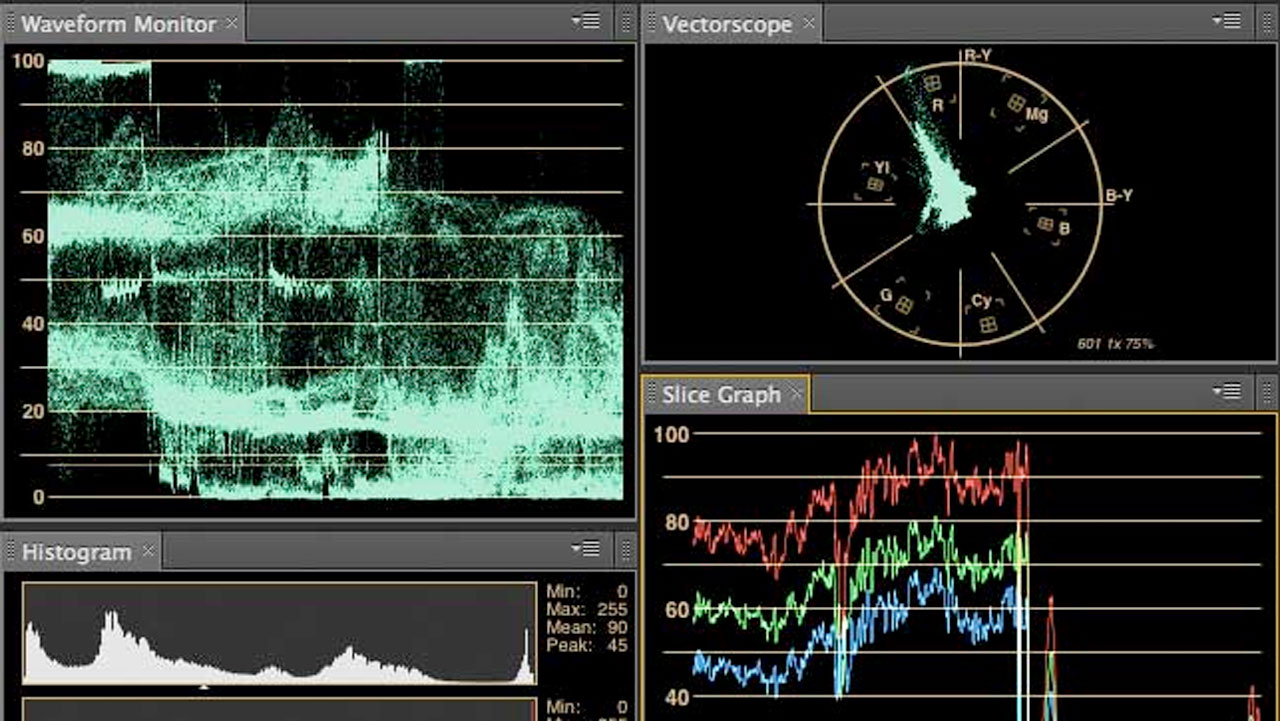Click the R target box in vectorscope

tap(932, 84)
